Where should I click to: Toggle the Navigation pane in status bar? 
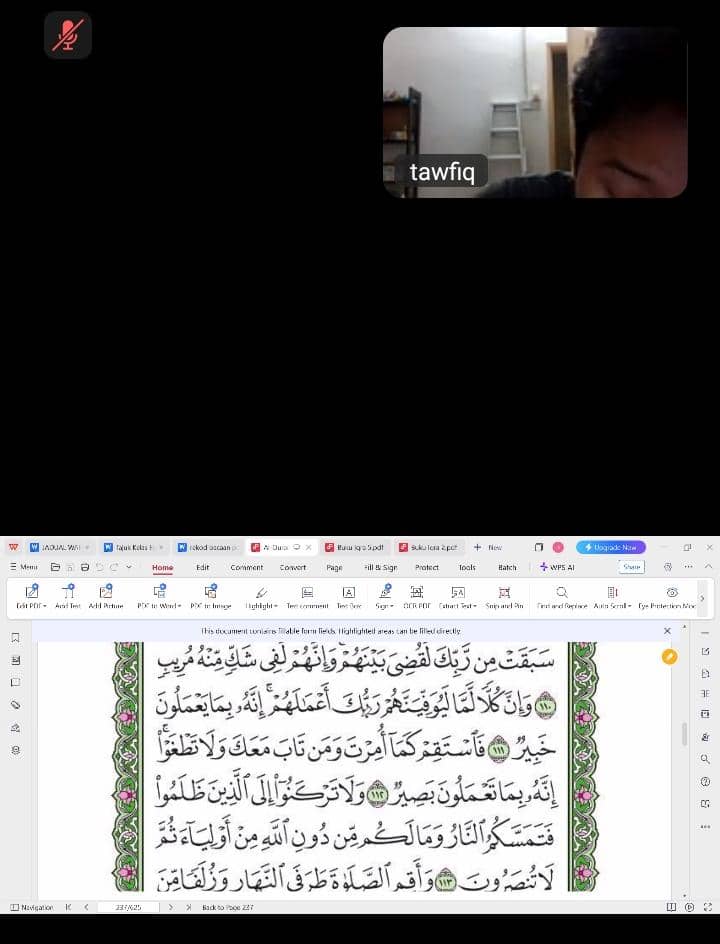(x=32, y=907)
